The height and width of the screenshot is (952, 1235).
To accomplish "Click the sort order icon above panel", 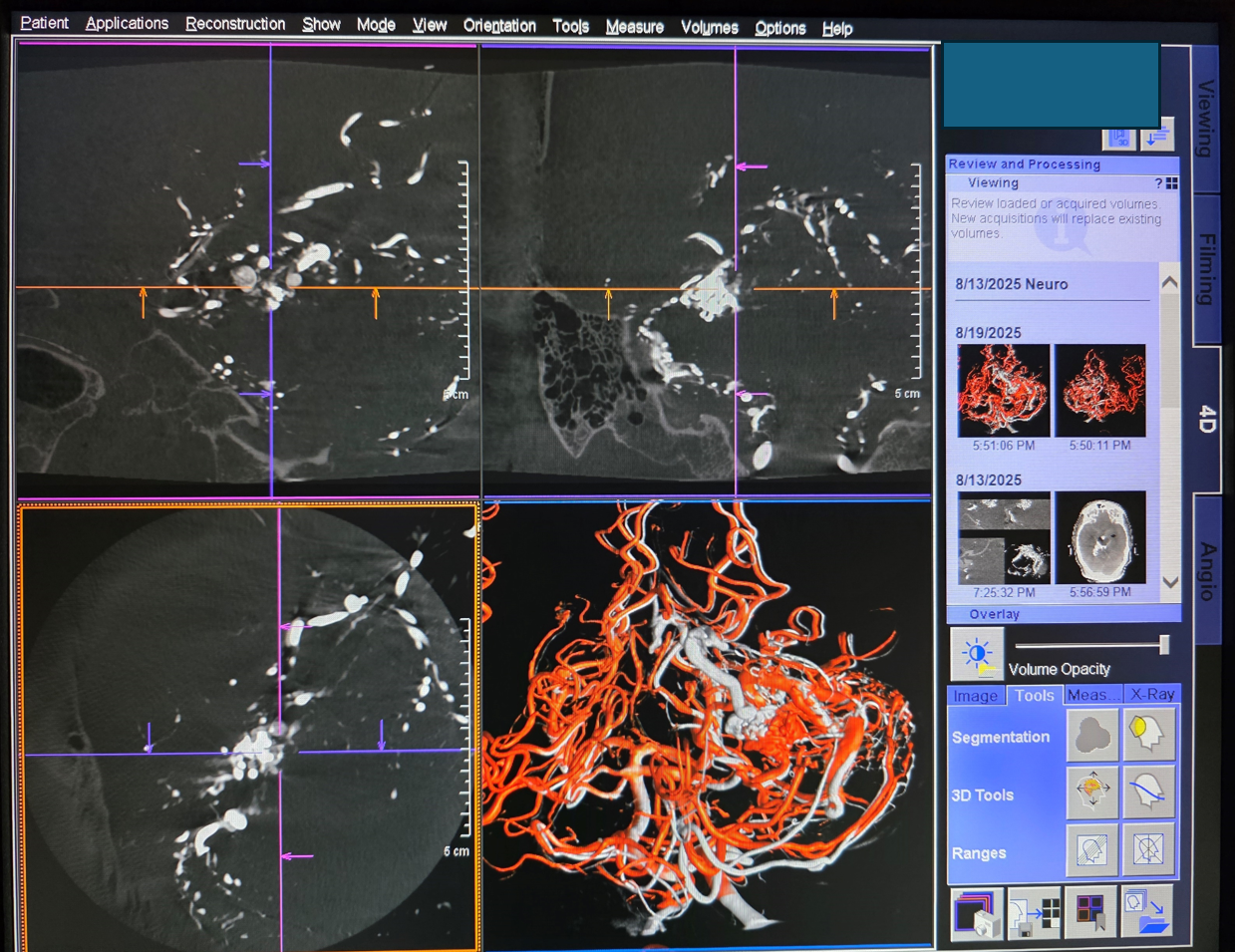I will point(1157,137).
